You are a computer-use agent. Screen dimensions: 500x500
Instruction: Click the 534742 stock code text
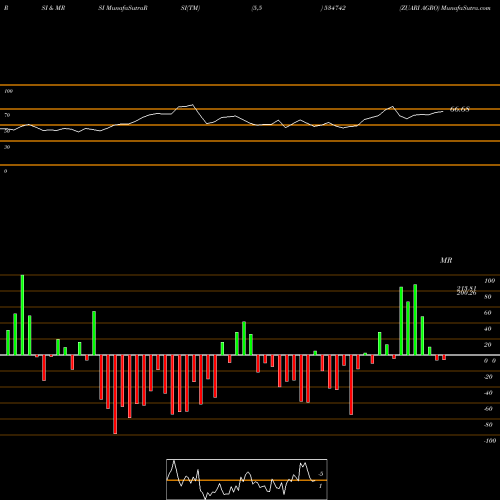335,8
